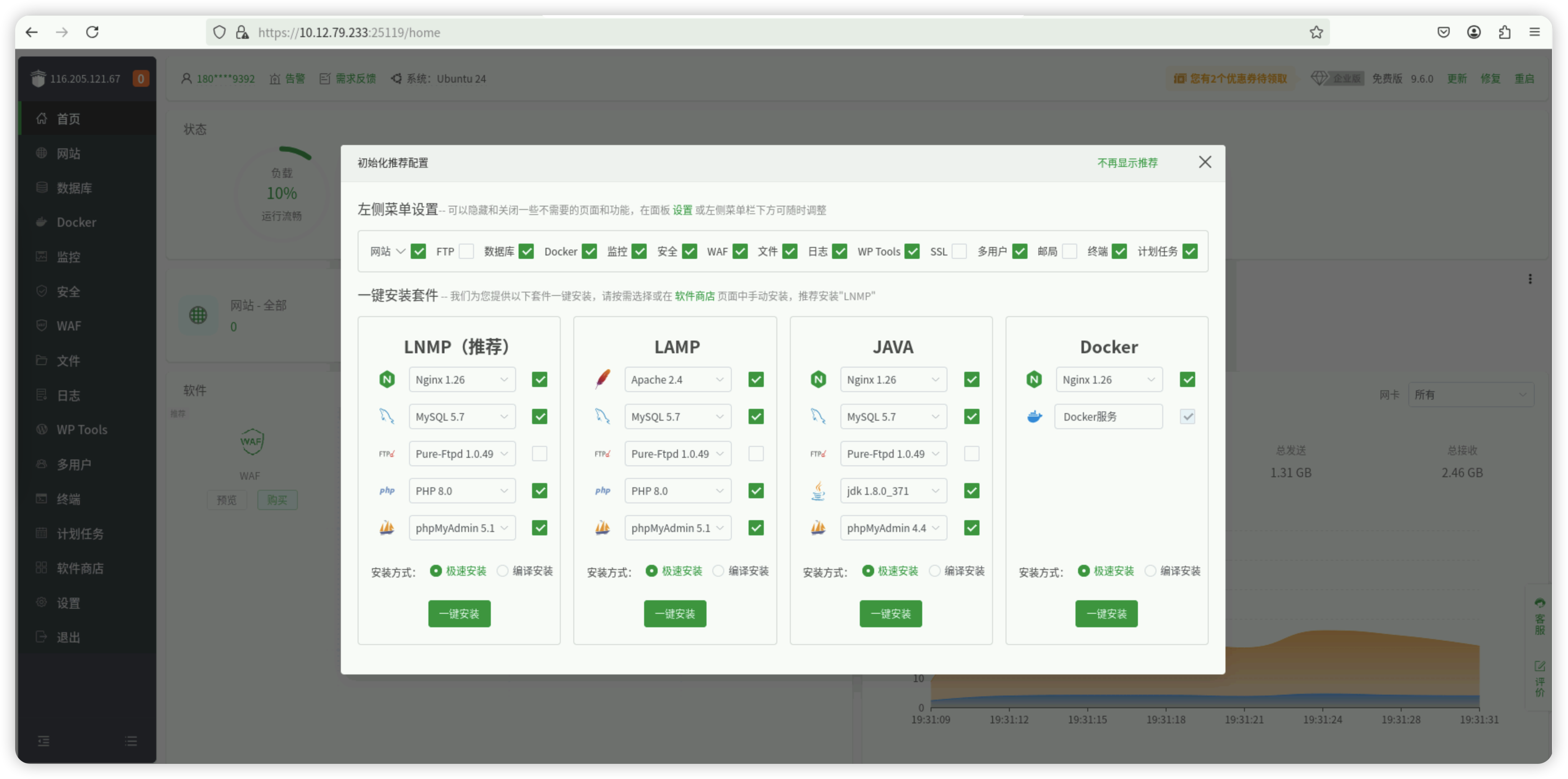1568x779 pixels.
Task: Click the php icon in LNMP card
Action: click(386, 491)
